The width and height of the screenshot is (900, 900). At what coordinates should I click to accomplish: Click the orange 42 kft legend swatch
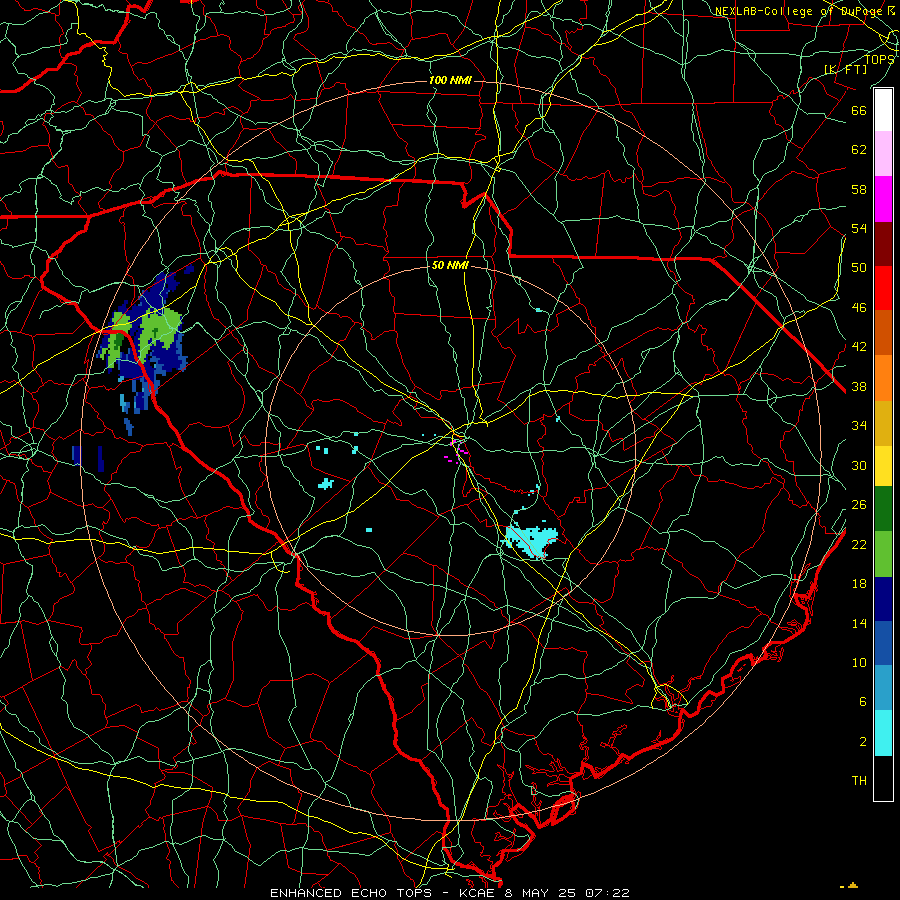(883, 377)
